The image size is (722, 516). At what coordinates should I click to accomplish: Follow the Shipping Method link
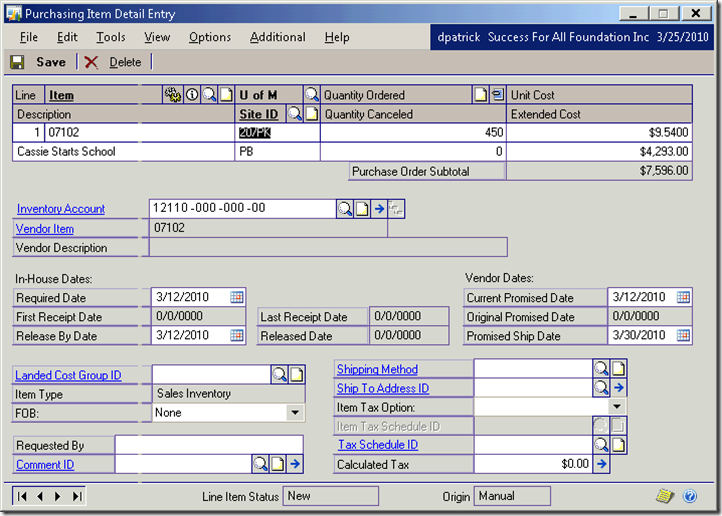coord(377,369)
